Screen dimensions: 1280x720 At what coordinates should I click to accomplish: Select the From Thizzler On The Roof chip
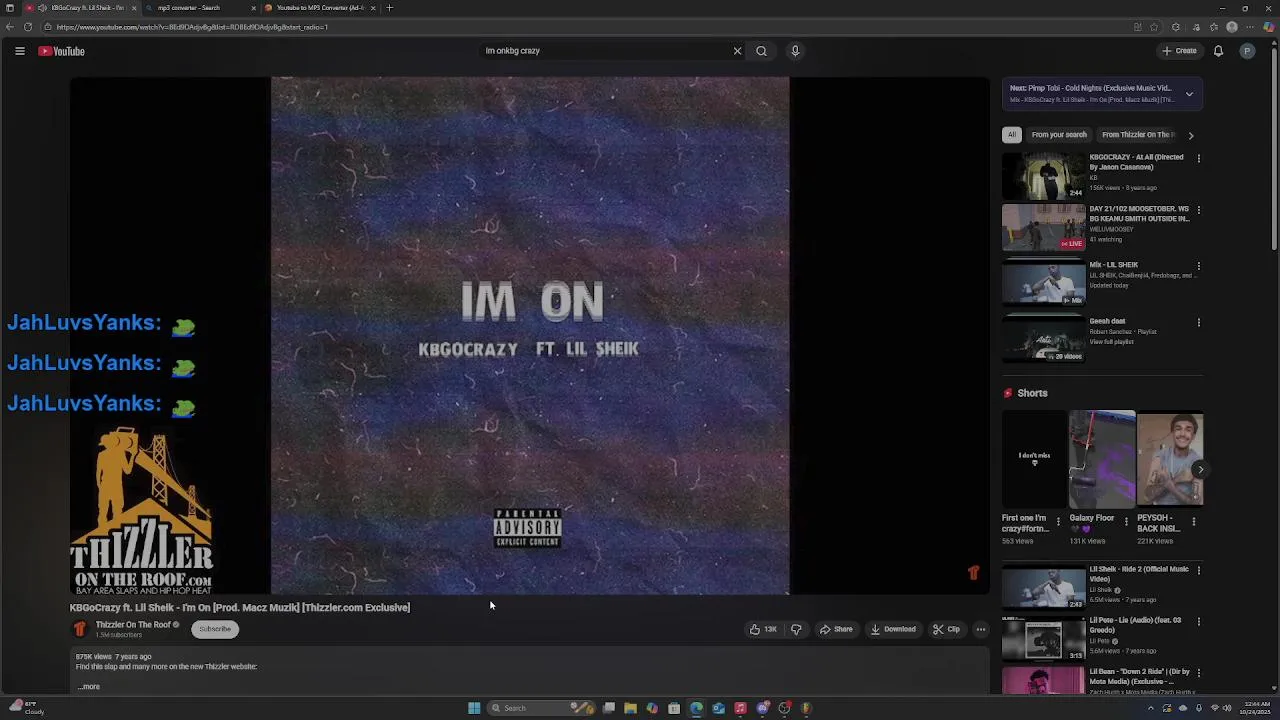(x=1139, y=134)
